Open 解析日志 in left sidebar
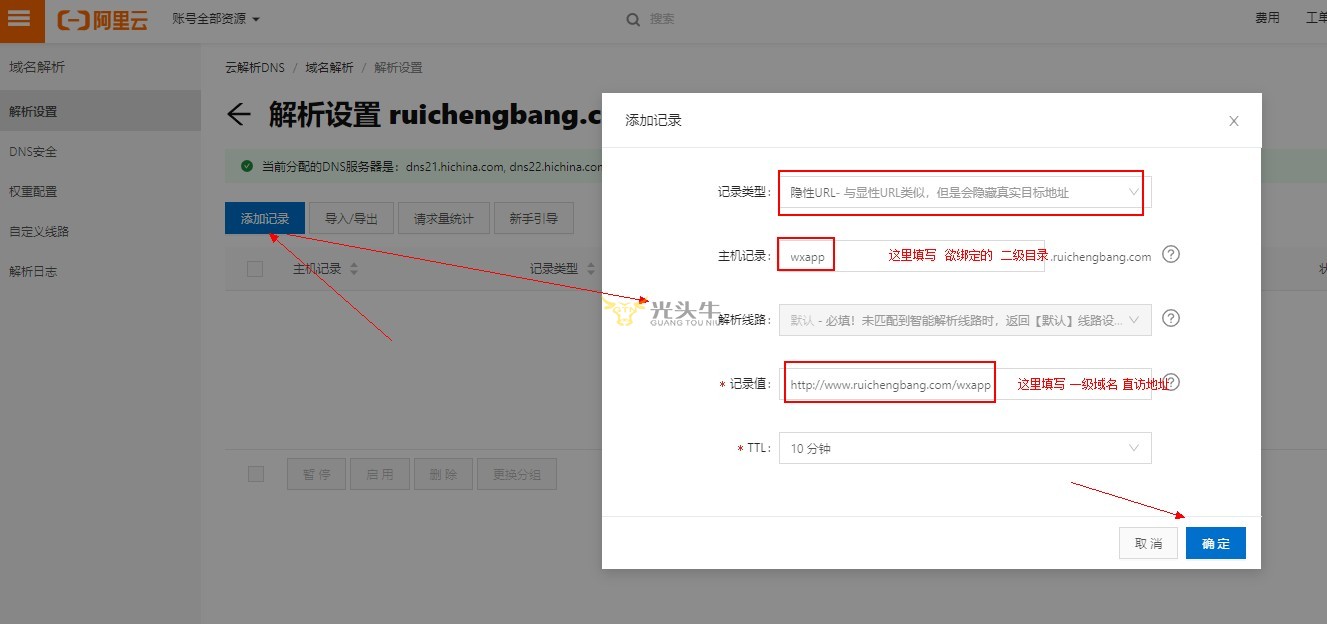Viewport: 1327px width, 624px height. coord(33,271)
